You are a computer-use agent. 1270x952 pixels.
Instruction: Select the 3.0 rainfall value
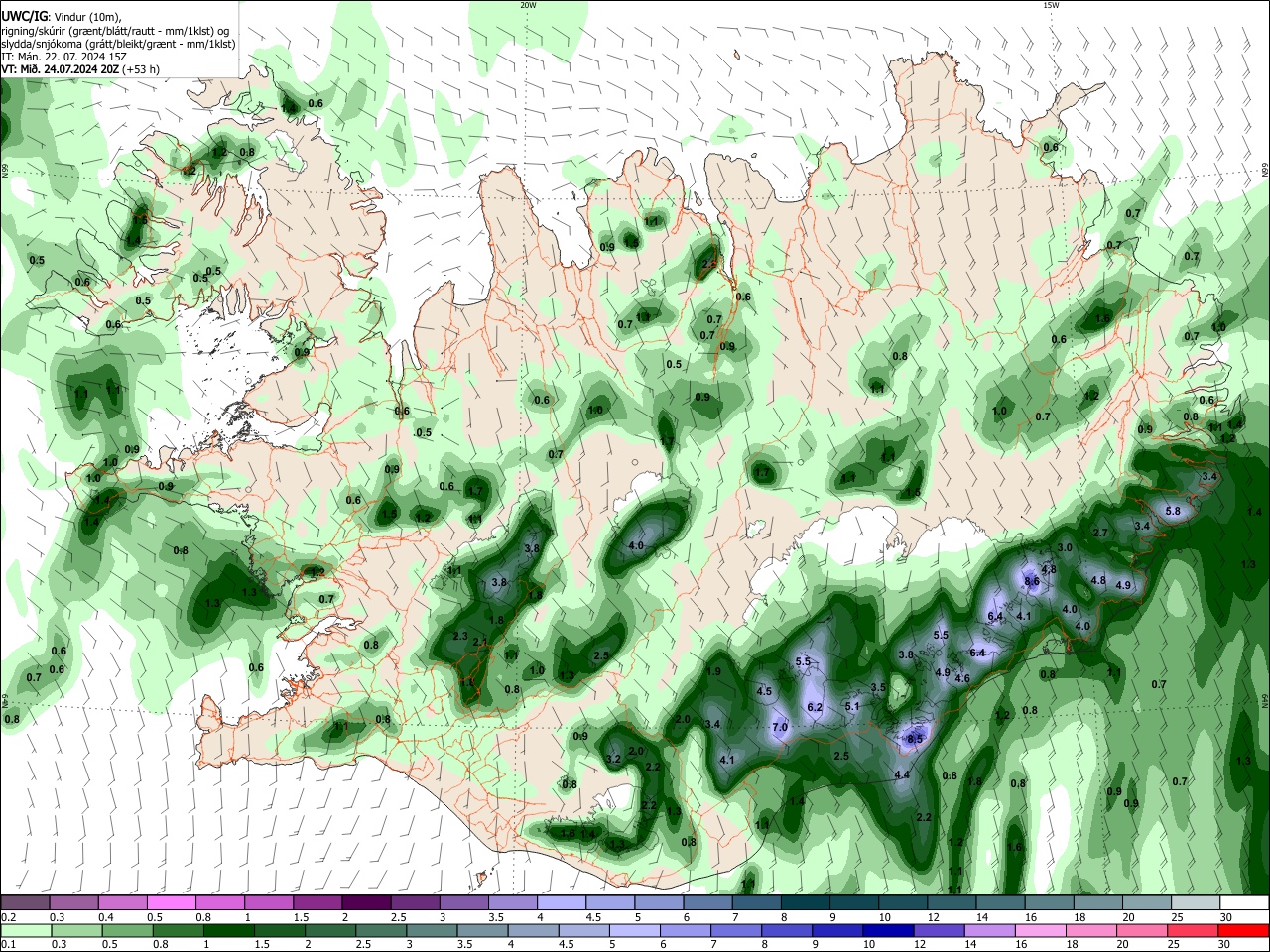tap(1066, 547)
